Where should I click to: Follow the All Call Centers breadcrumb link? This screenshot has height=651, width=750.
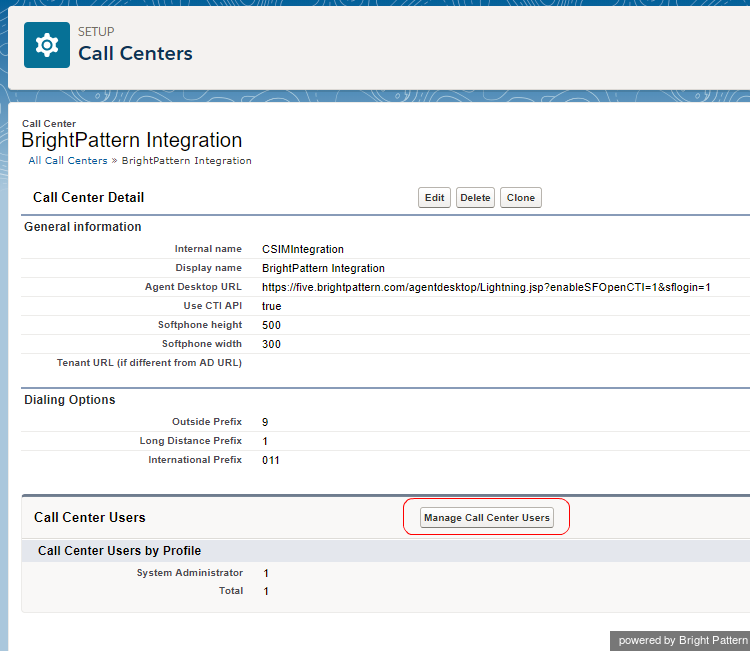click(68, 161)
